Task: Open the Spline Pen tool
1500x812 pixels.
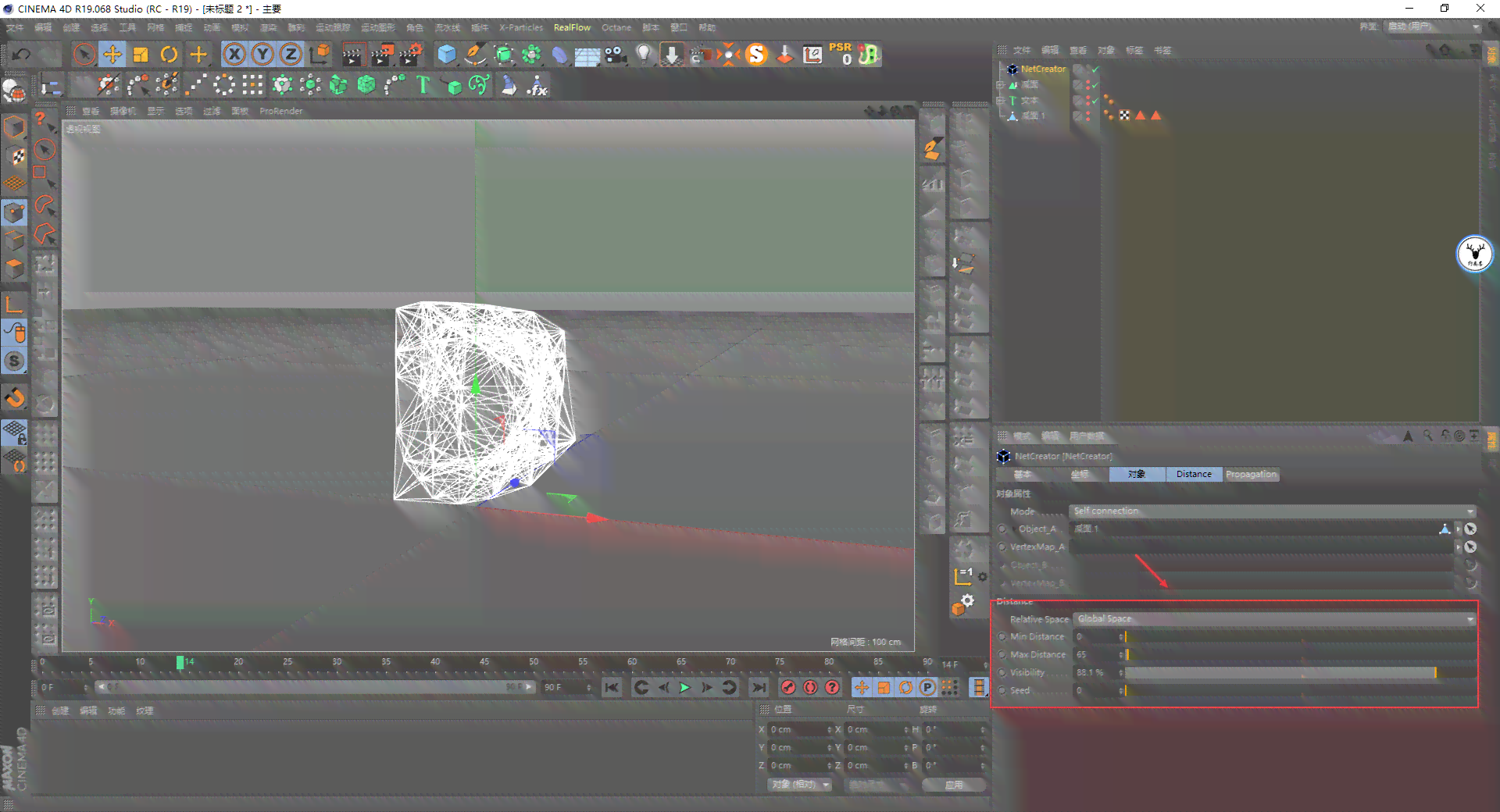Action: pos(475,54)
